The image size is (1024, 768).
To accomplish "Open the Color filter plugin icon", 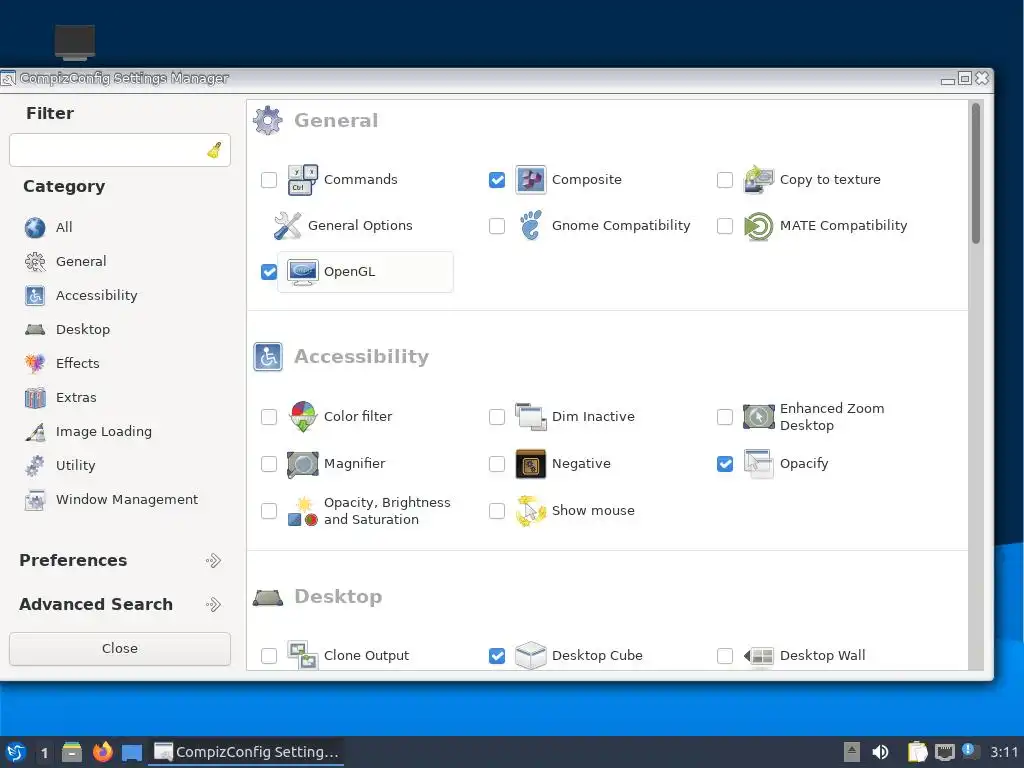I will coord(302,417).
